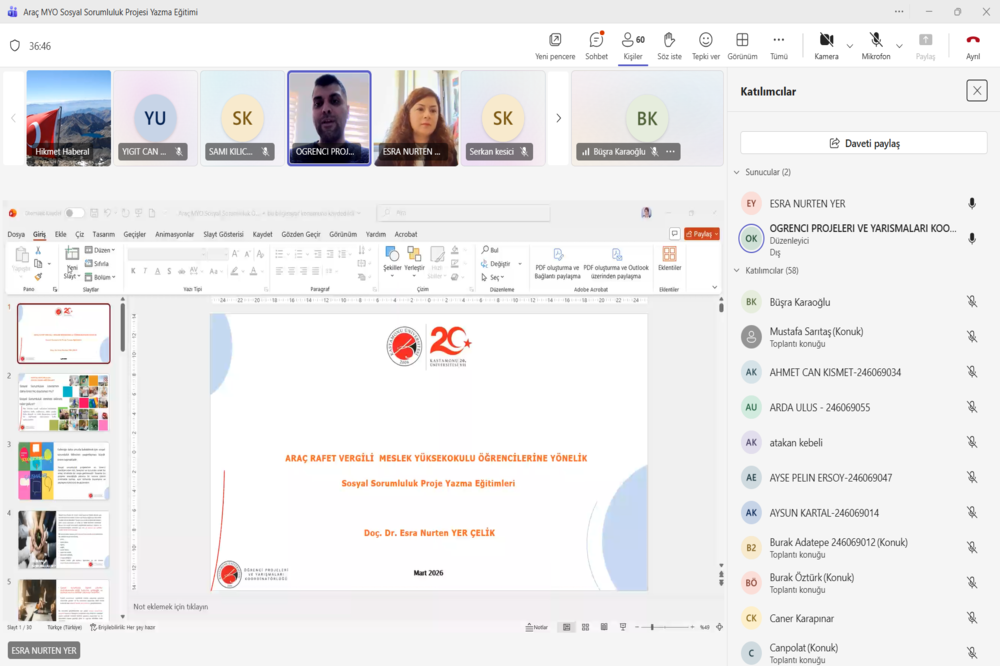The width and height of the screenshot is (1000, 666).
Task: Open Tepki ver reactions
Action: point(705,46)
